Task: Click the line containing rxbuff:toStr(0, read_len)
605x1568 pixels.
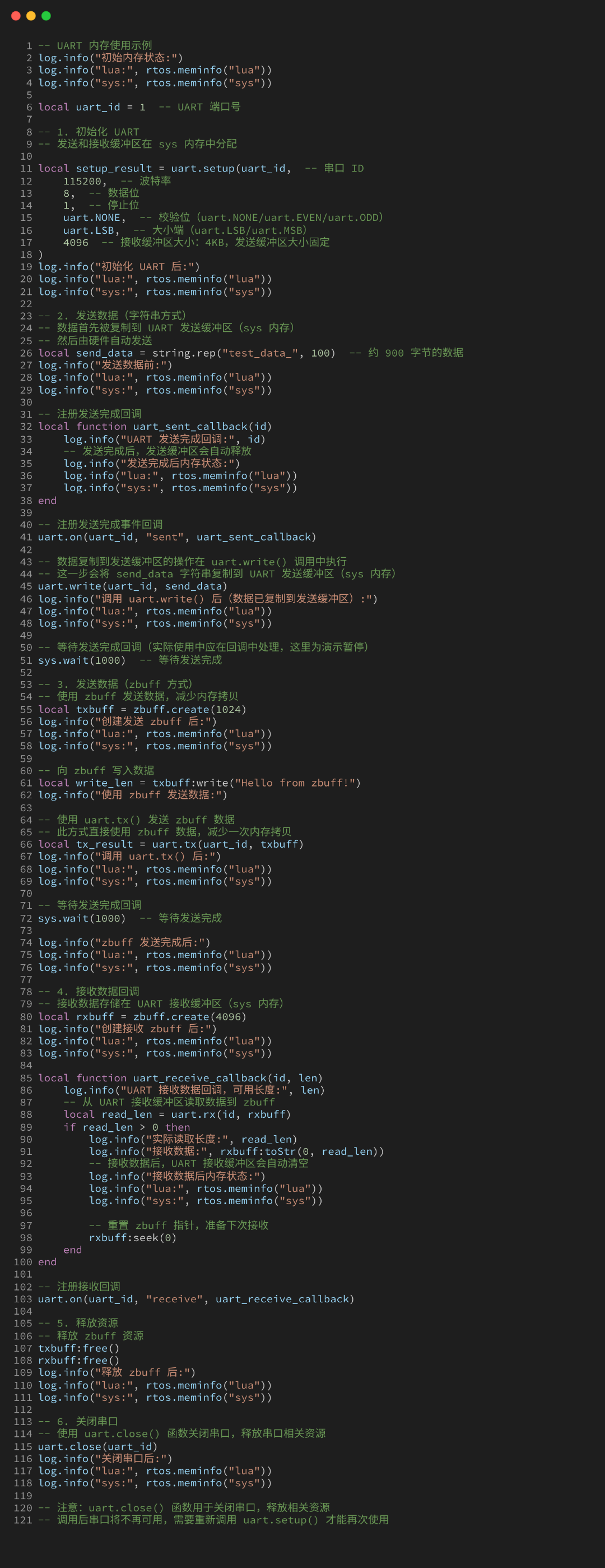Action: pos(236,1151)
